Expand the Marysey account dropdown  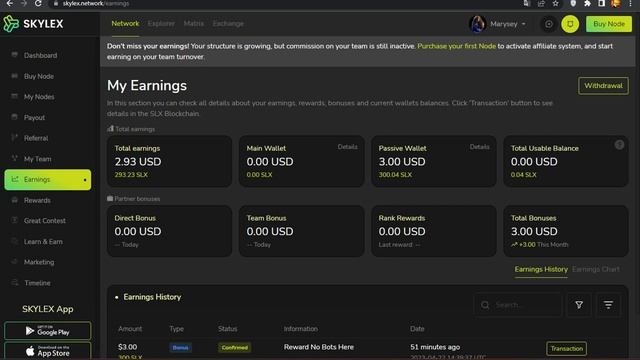click(x=524, y=24)
